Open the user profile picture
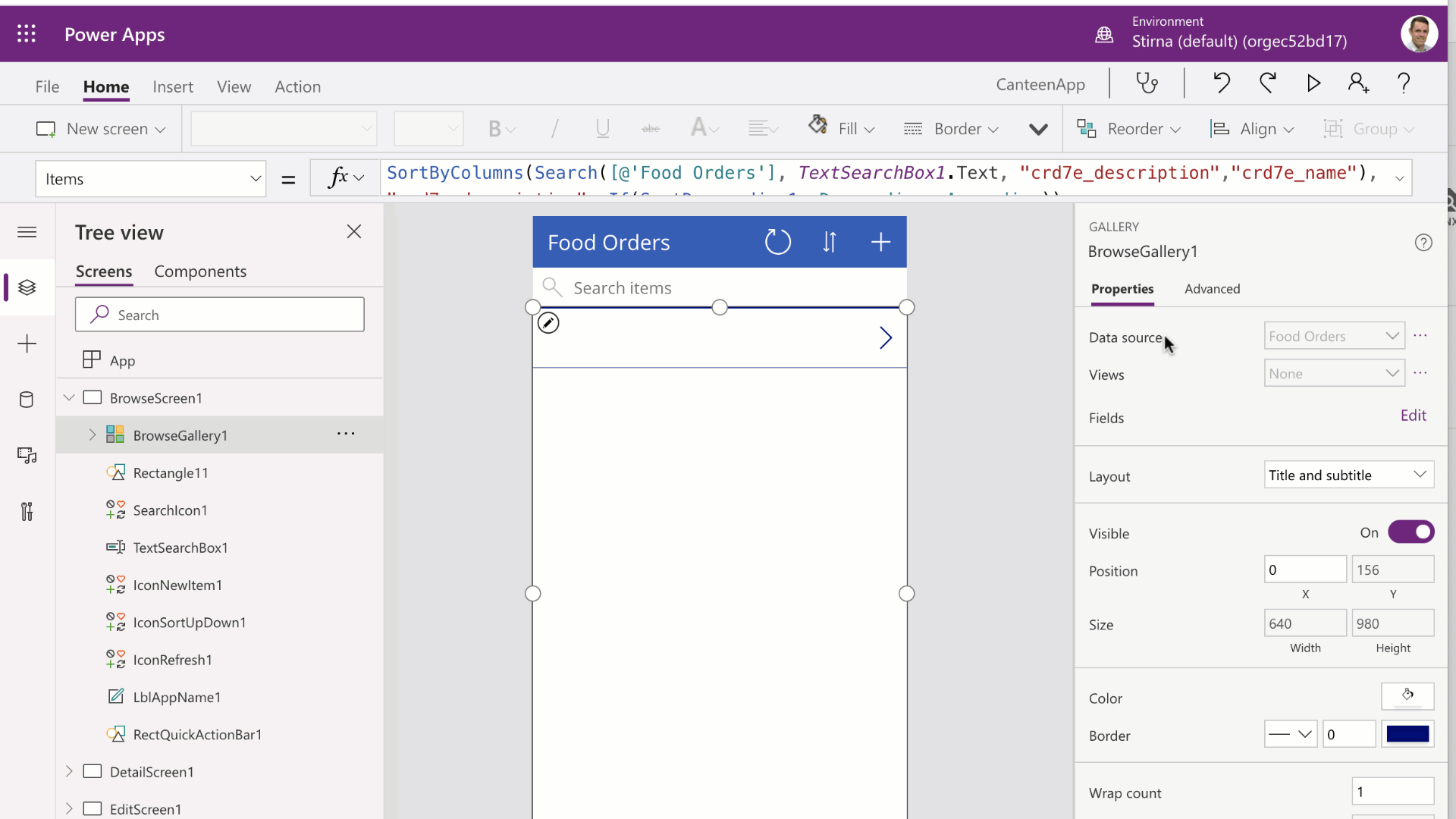 coord(1419,34)
